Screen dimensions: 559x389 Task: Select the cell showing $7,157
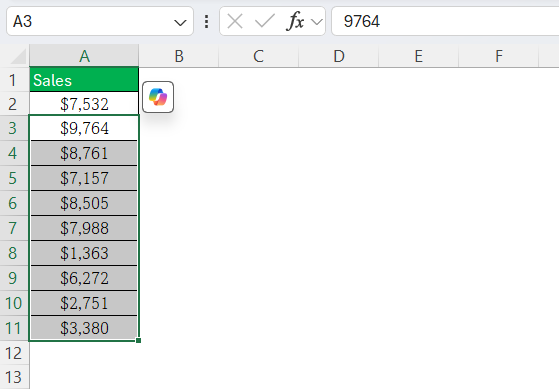pyautogui.click(x=84, y=178)
